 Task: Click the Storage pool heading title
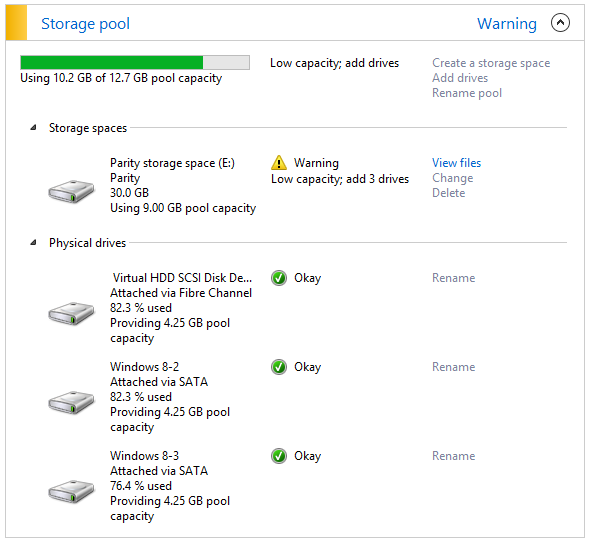(85, 23)
